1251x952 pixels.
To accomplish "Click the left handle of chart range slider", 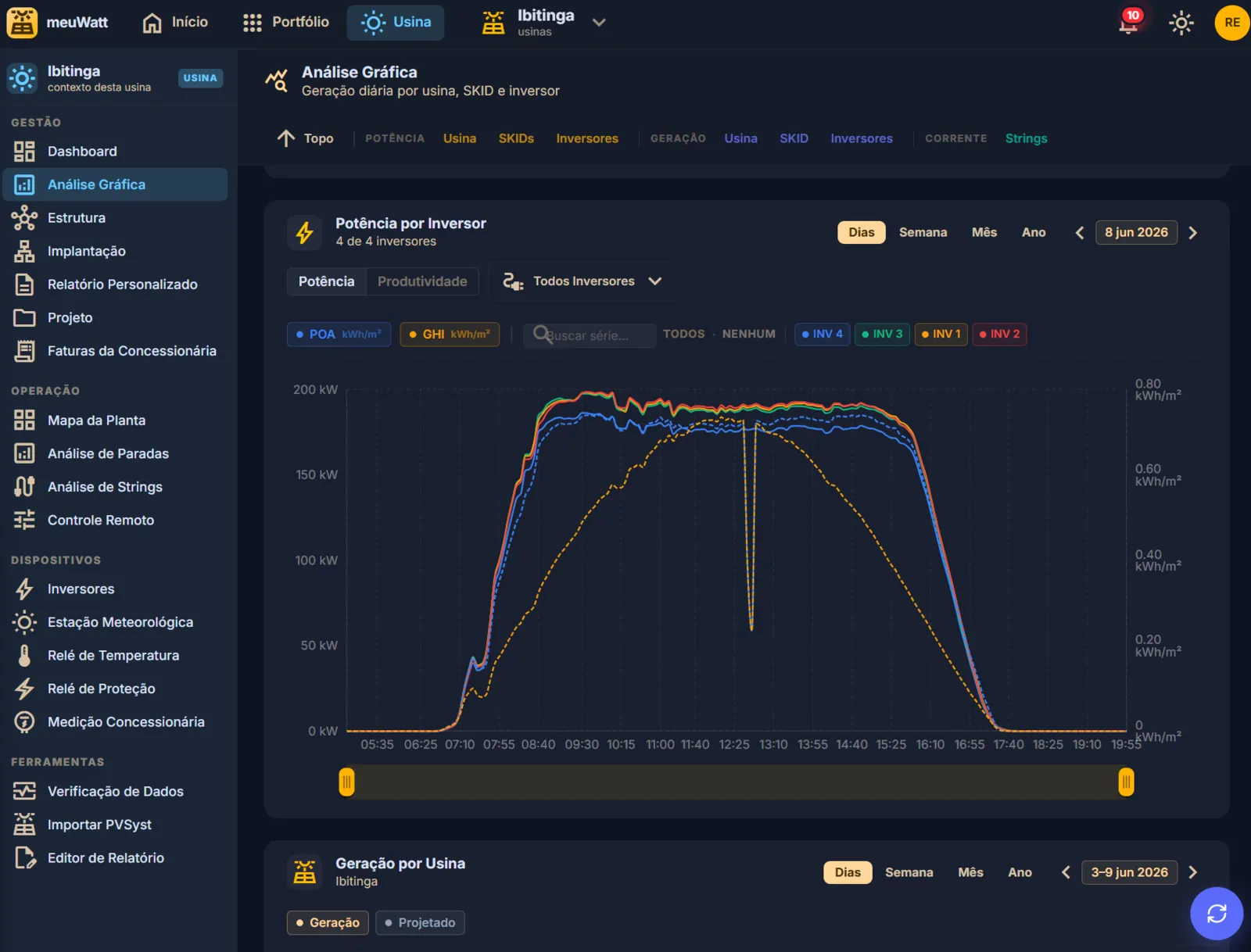I will (346, 782).
